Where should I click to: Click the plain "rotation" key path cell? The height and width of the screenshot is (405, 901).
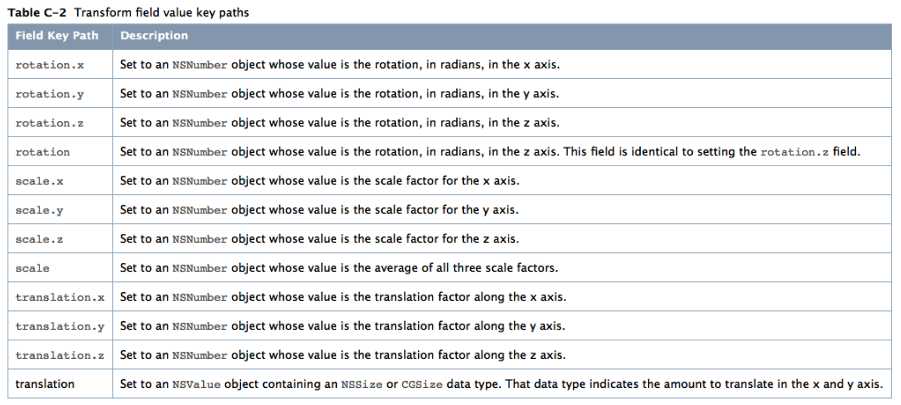pos(43,152)
